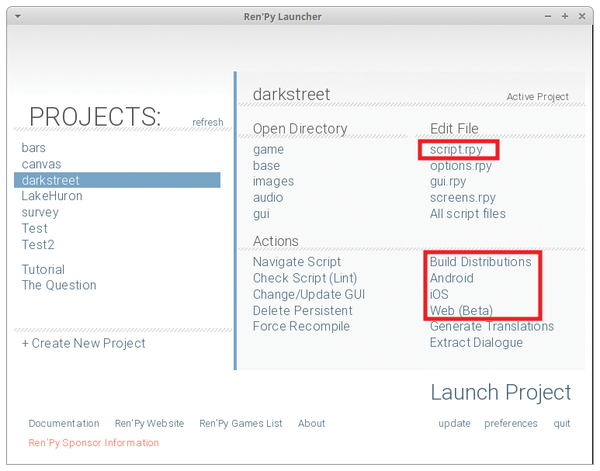This screenshot has width=600, height=471.
Task: Open the images directory
Action: pos(273,181)
